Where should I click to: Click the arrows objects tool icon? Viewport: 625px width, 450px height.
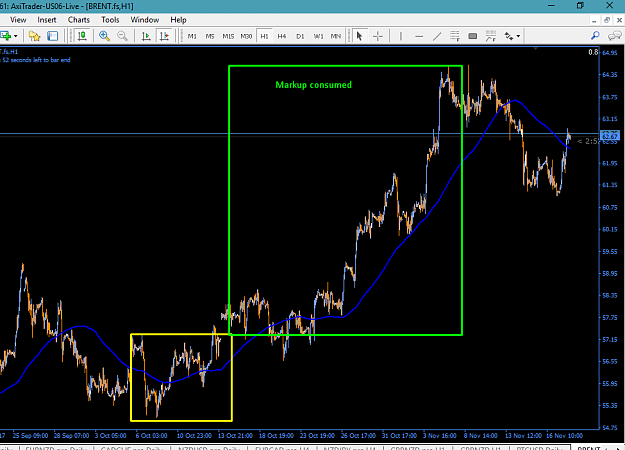tap(509, 36)
